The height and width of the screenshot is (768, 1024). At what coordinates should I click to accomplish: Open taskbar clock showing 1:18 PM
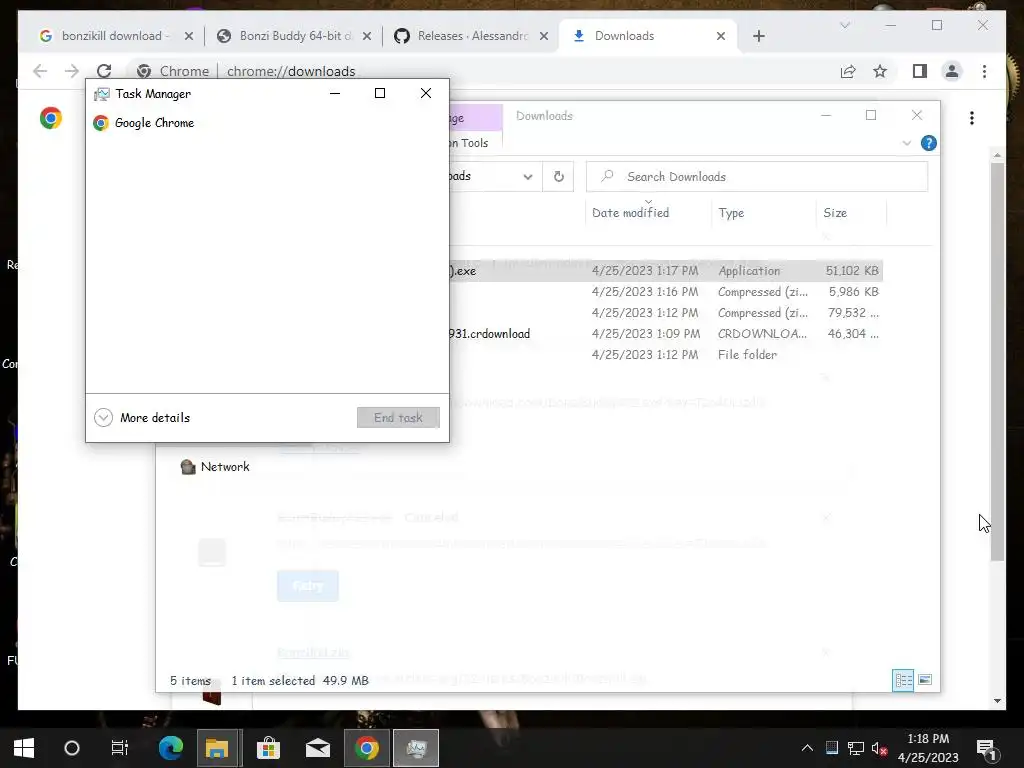[928, 748]
